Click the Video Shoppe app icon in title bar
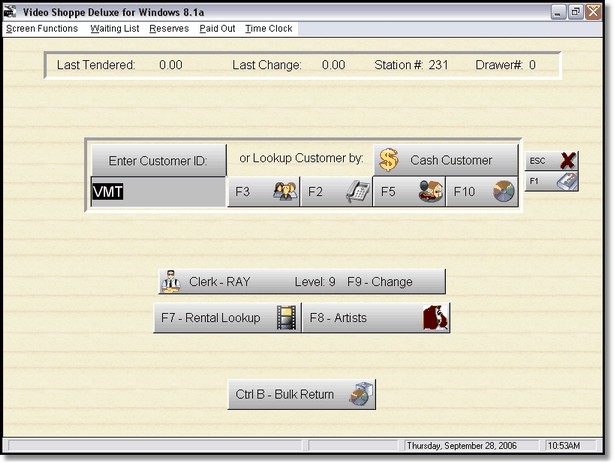 [x=10, y=12]
